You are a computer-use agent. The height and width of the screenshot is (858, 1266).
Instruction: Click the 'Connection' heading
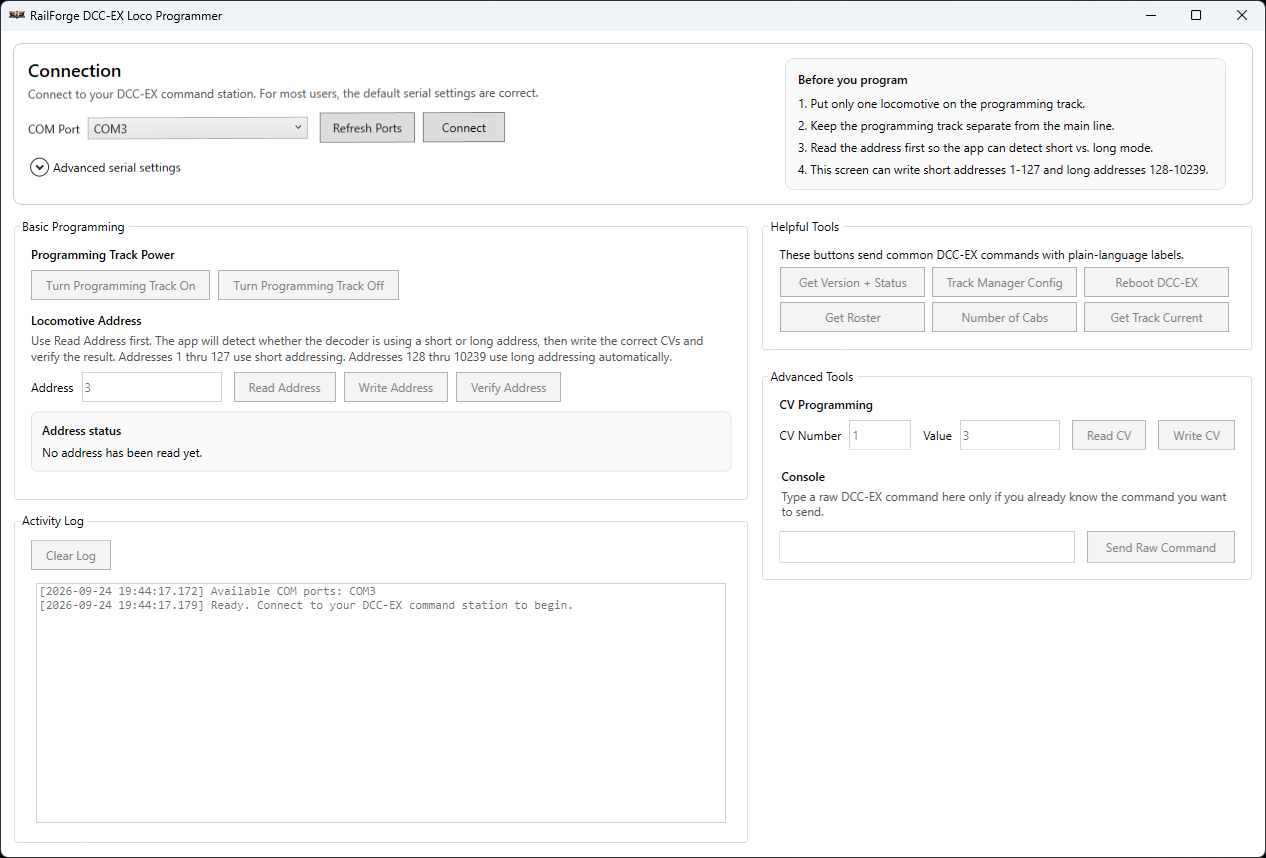click(75, 71)
